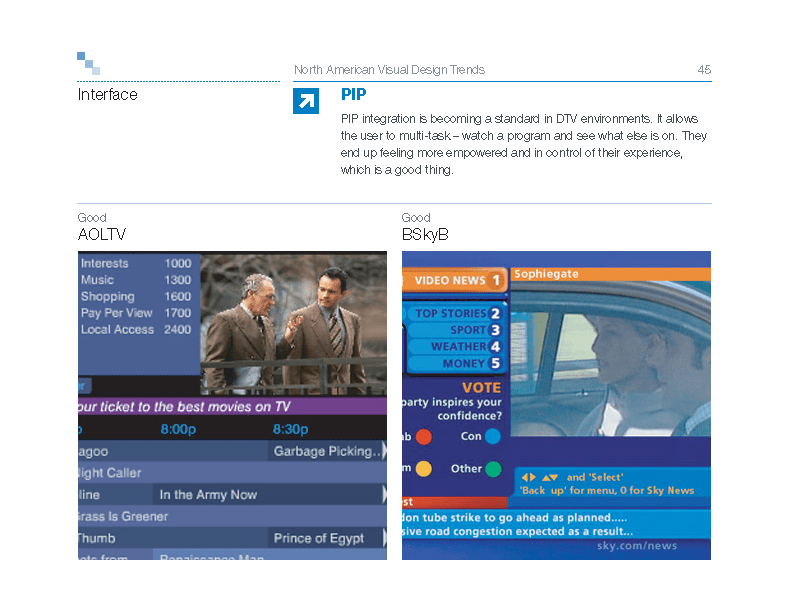Select the VIDEO NEWS 1 tab
This screenshot has height=612, width=792.
[x=455, y=280]
